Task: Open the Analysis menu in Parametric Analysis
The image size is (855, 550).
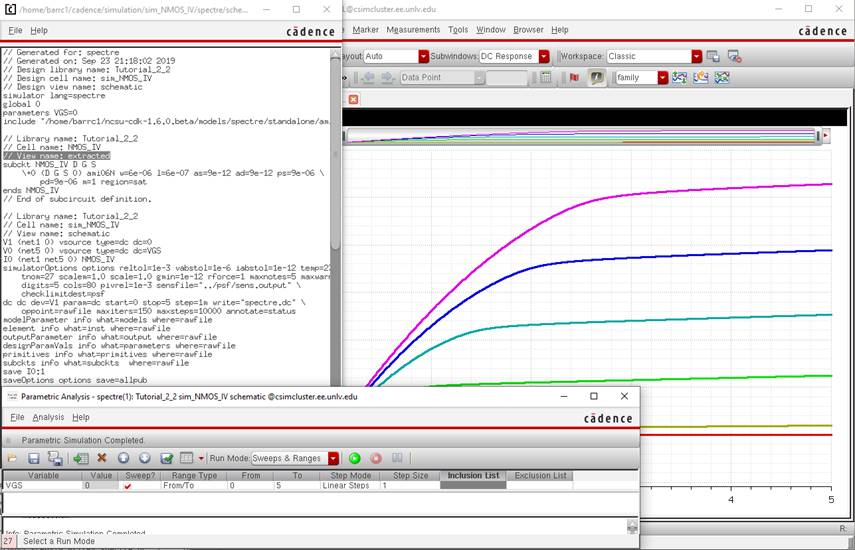Action: pyautogui.click(x=48, y=417)
